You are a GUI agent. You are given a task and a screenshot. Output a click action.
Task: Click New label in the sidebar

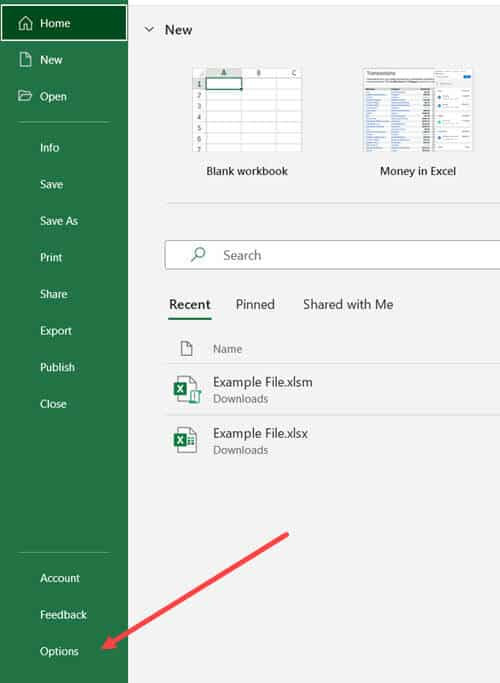point(51,60)
